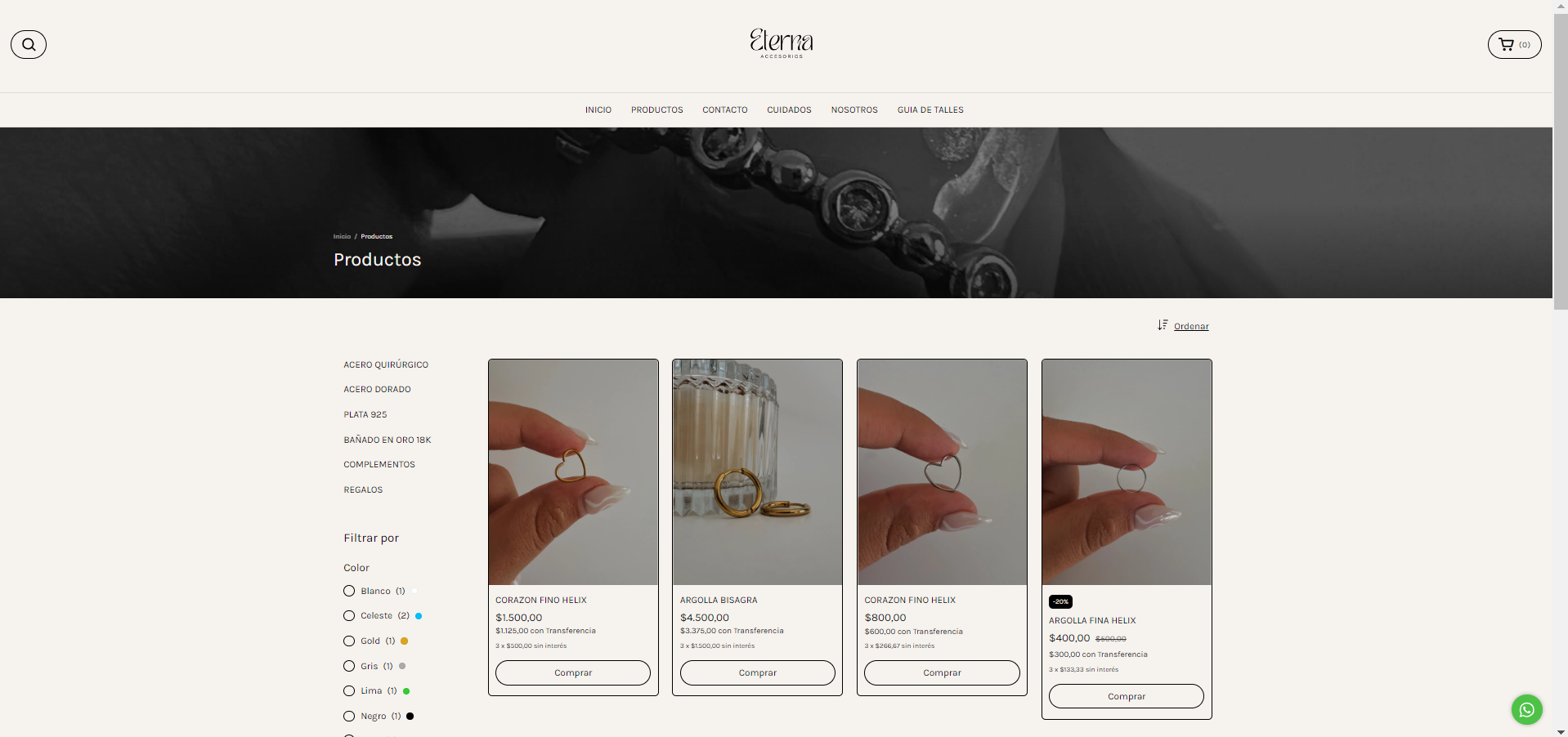Open the PRODUCTOS menu item
1568x737 pixels.
click(656, 109)
